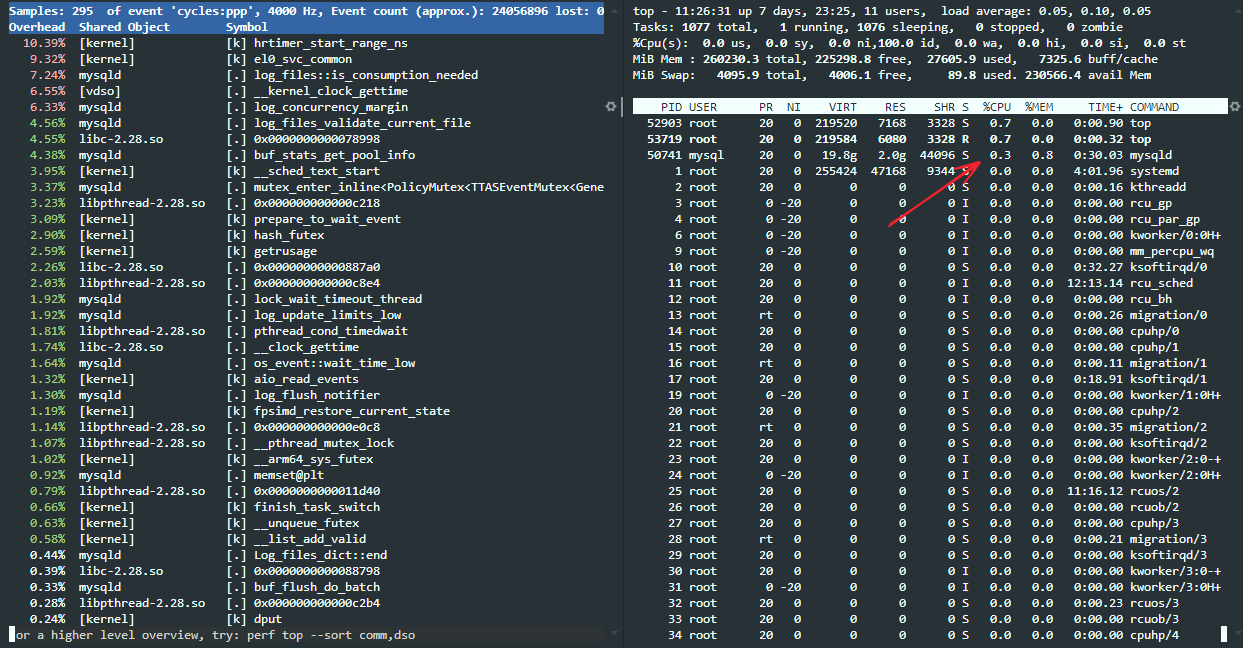This screenshot has height=648, width=1243.
Task: Click the top process with PID 53719
Action: (x=930, y=139)
